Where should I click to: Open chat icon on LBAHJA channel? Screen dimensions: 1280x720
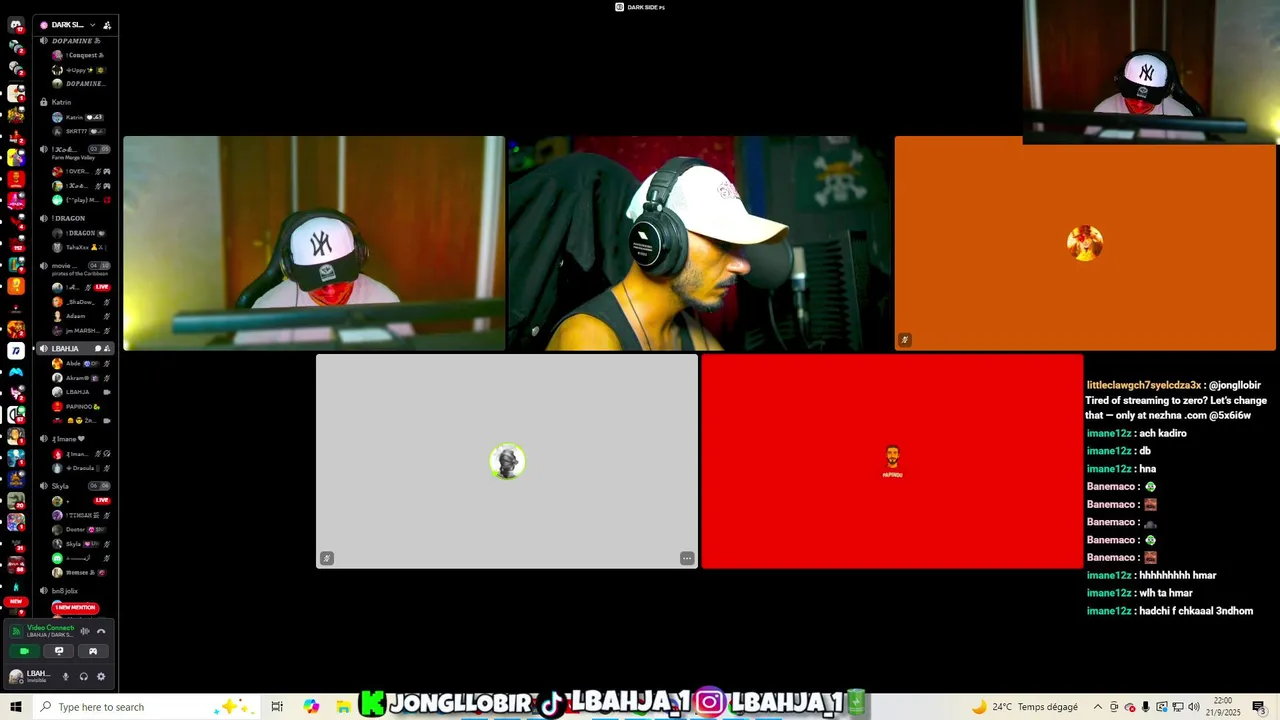[98, 348]
